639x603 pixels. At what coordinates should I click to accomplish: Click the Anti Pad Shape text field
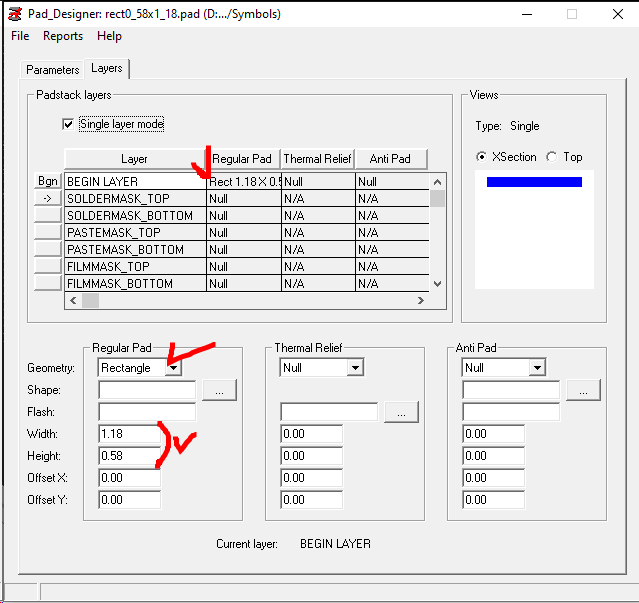click(511, 390)
